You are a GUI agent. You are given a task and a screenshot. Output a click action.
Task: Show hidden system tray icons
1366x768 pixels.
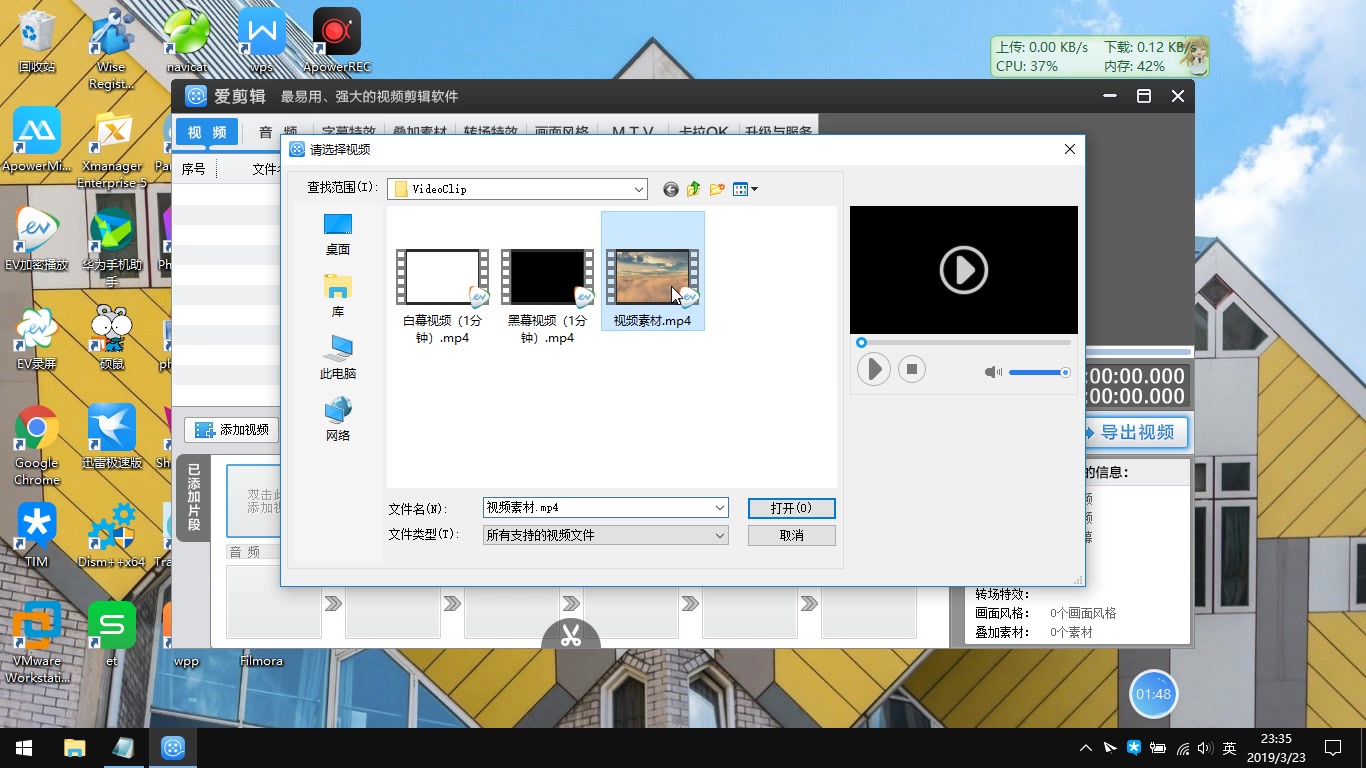pos(1086,748)
